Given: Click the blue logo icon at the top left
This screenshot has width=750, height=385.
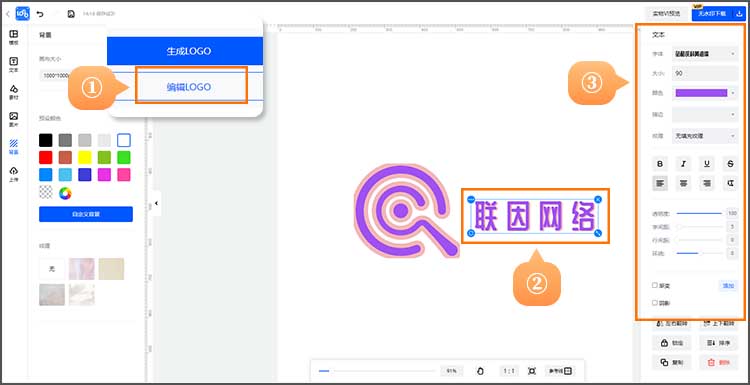Looking at the screenshot, I should [22, 14].
